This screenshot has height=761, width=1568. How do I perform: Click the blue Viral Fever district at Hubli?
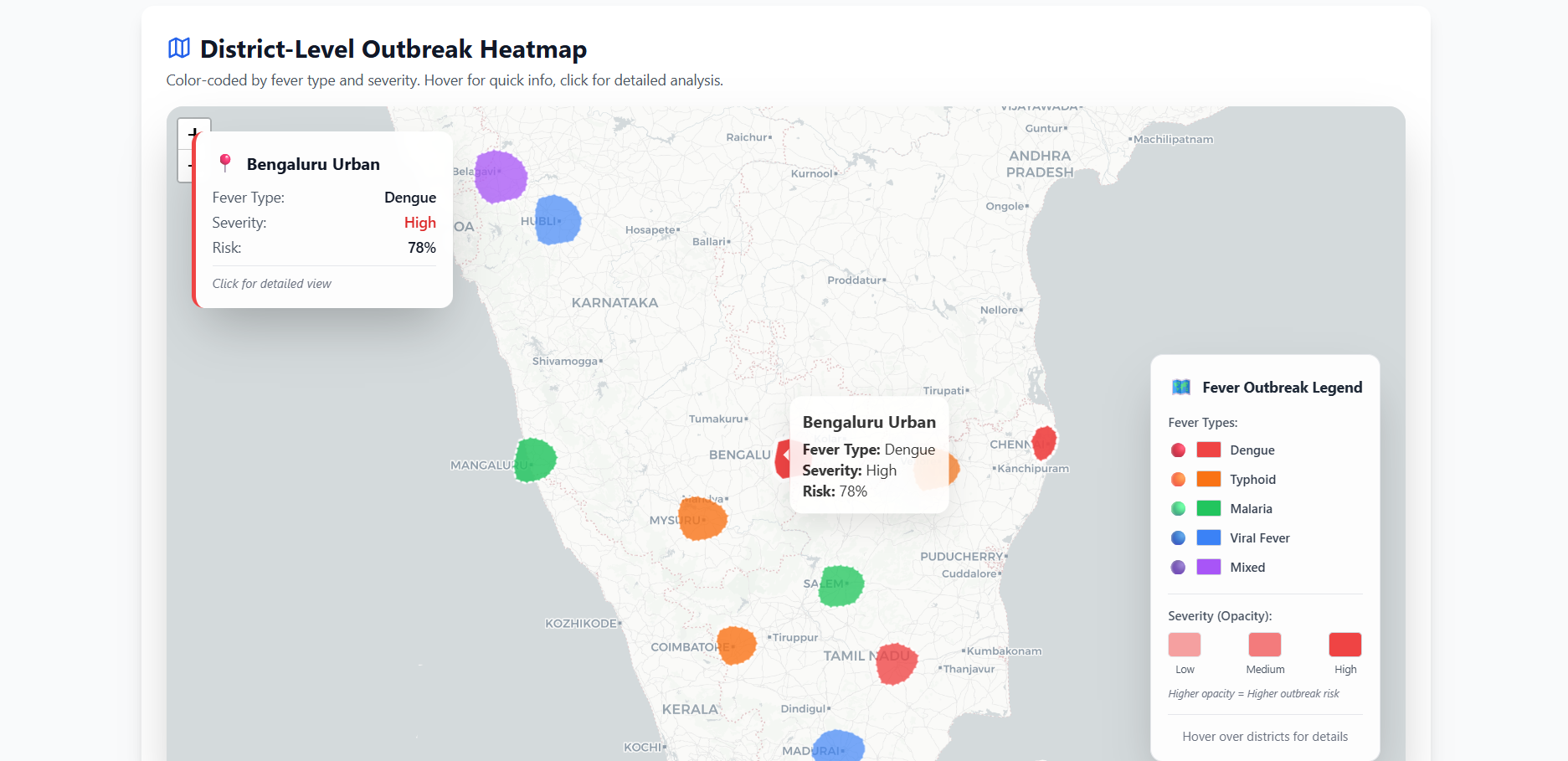pyautogui.click(x=557, y=220)
